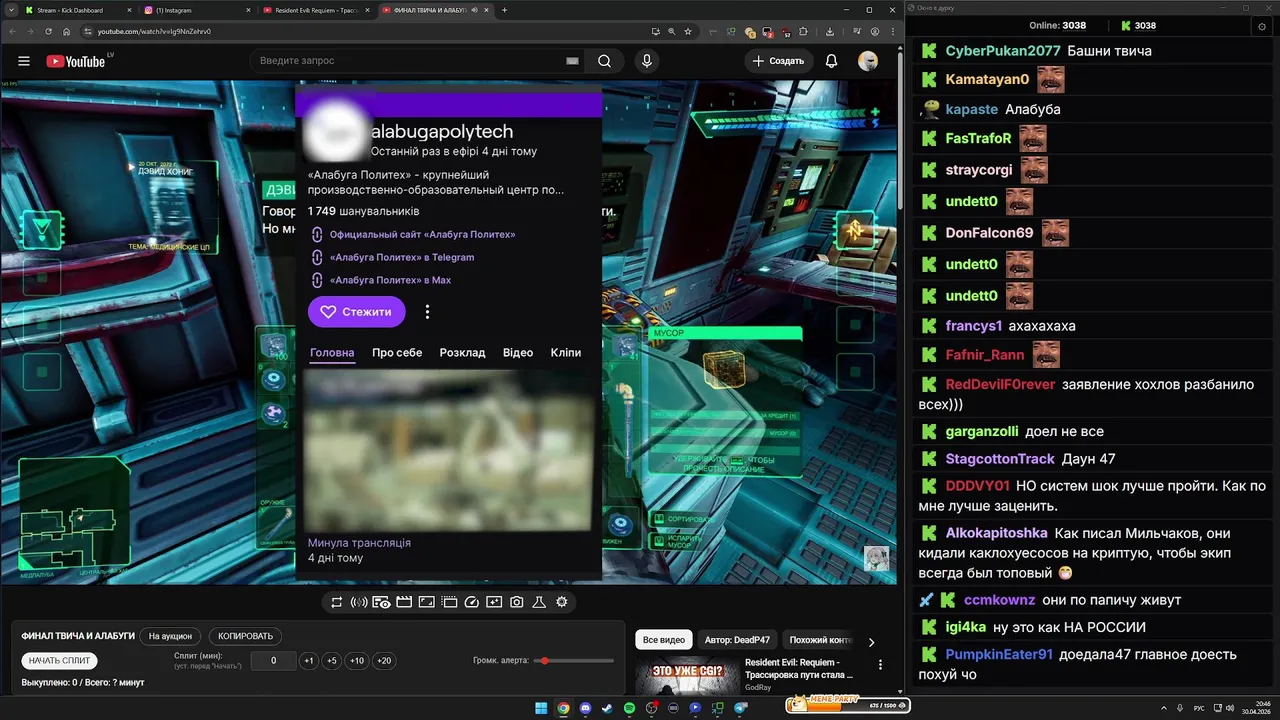Viewport: 1280px width, 720px height.
Task: Click the flask experiments icon
Action: click(x=539, y=602)
